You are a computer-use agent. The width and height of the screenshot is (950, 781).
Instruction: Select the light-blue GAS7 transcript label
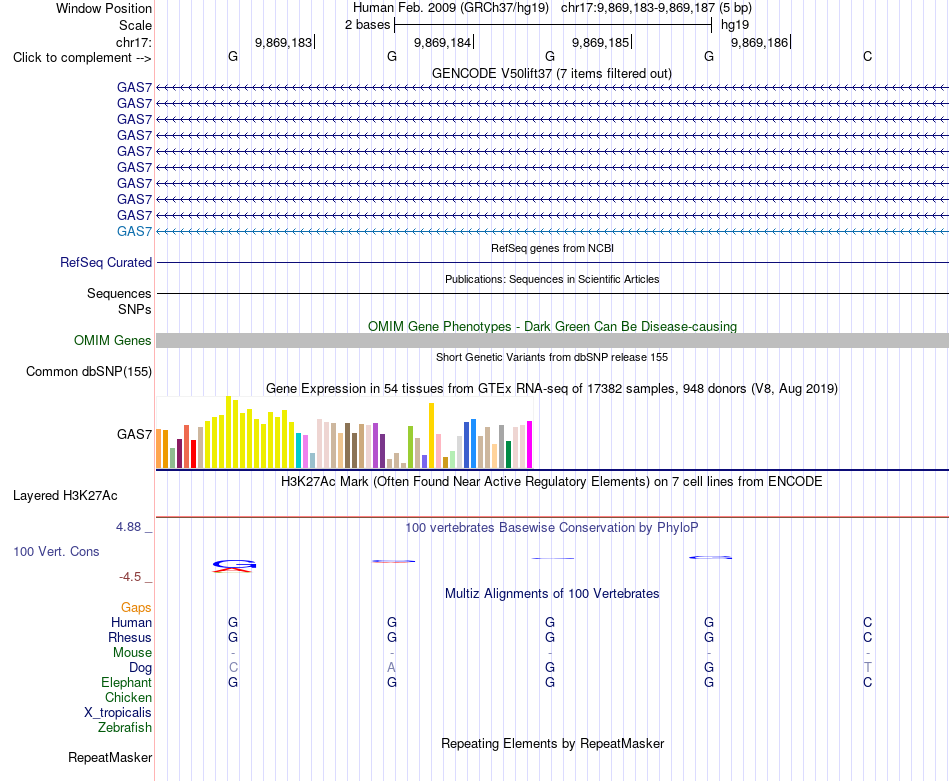[x=135, y=231]
